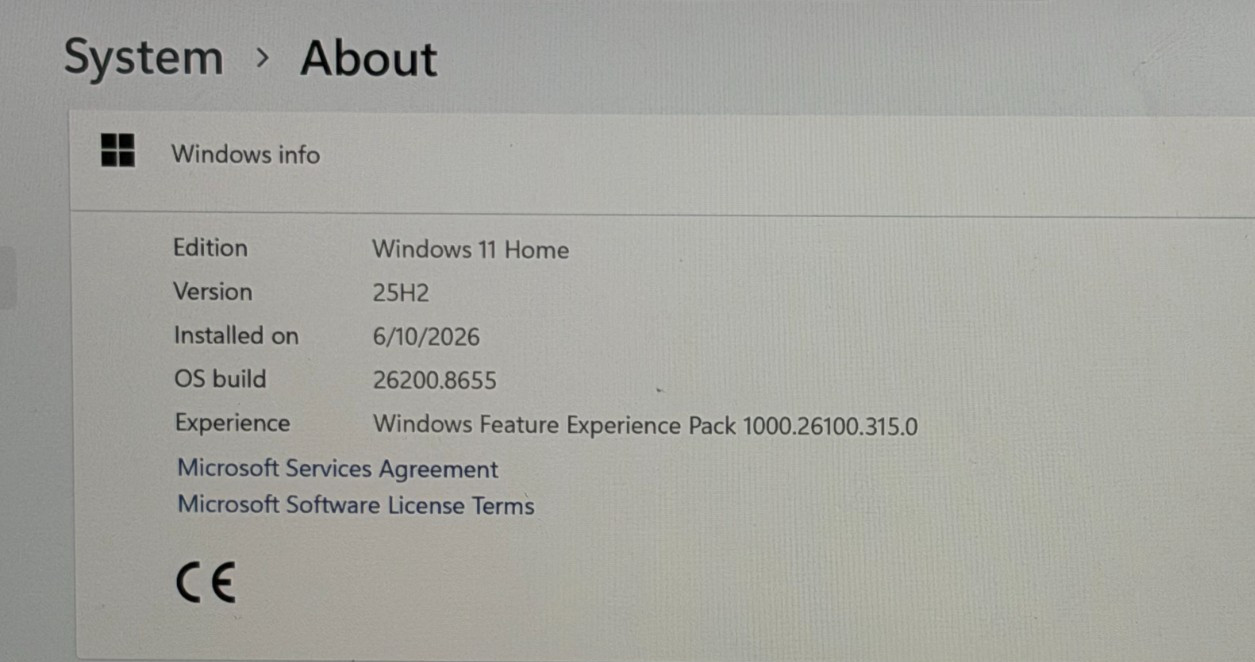The width and height of the screenshot is (1255, 662).
Task: Click the About page title
Action: click(x=369, y=58)
